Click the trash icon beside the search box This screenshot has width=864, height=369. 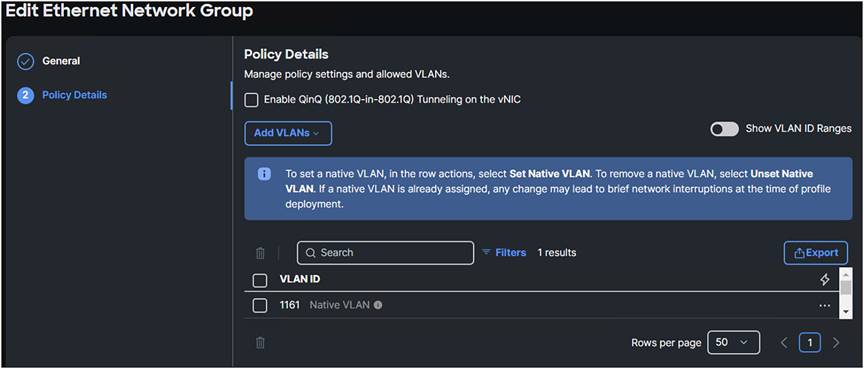[261, 253]
